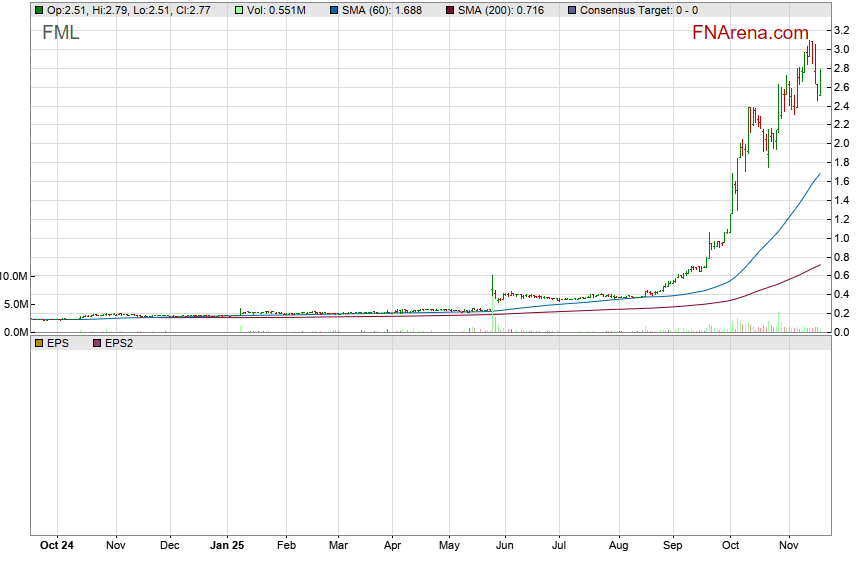Click the 10.0M volume axis label
The width and height of the screenshot is (859, 566).
19,276
